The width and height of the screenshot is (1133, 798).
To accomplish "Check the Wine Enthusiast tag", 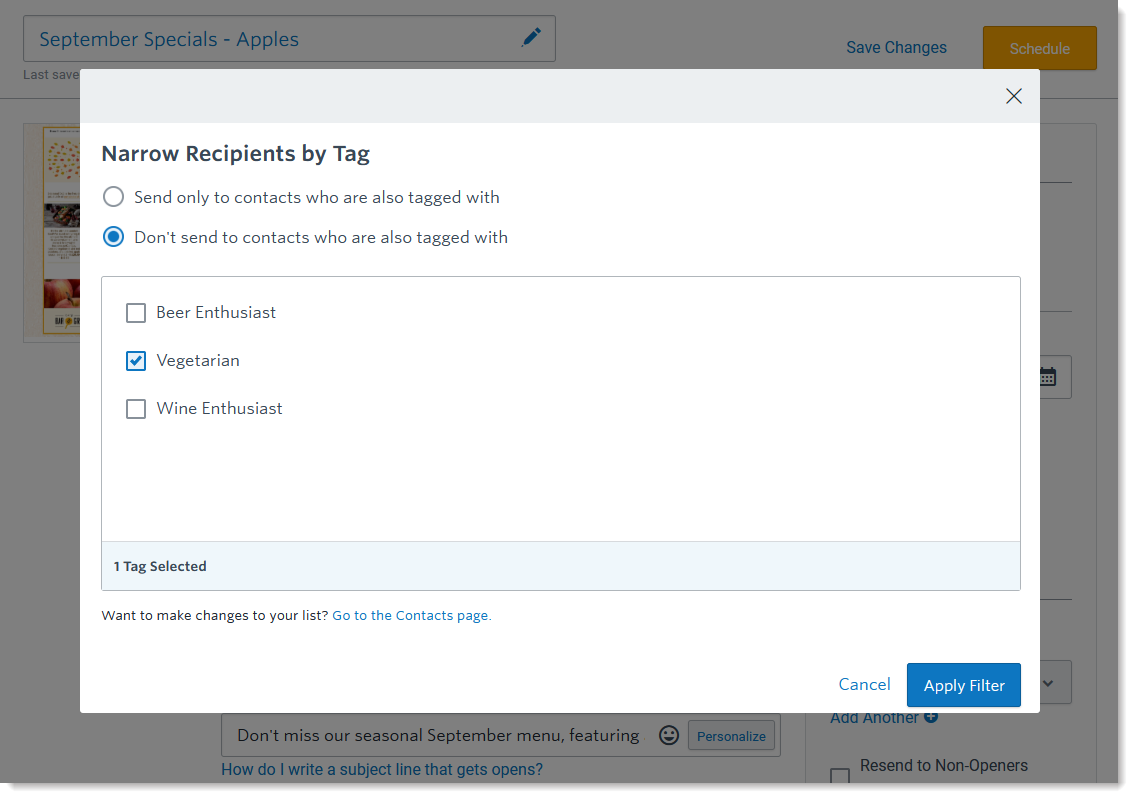I will click(x=136, y=408).
